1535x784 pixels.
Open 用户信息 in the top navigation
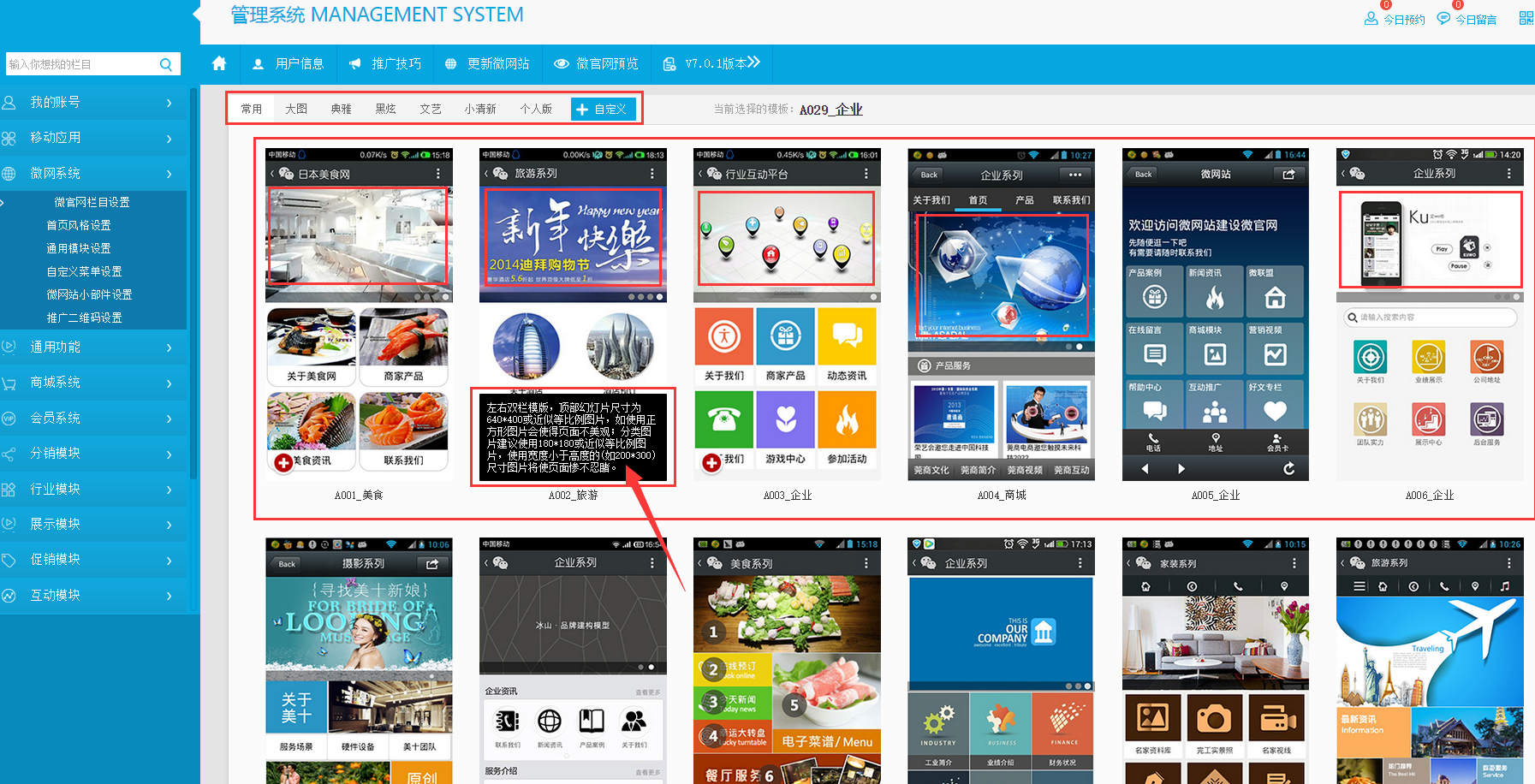click(x=289, y=63)
